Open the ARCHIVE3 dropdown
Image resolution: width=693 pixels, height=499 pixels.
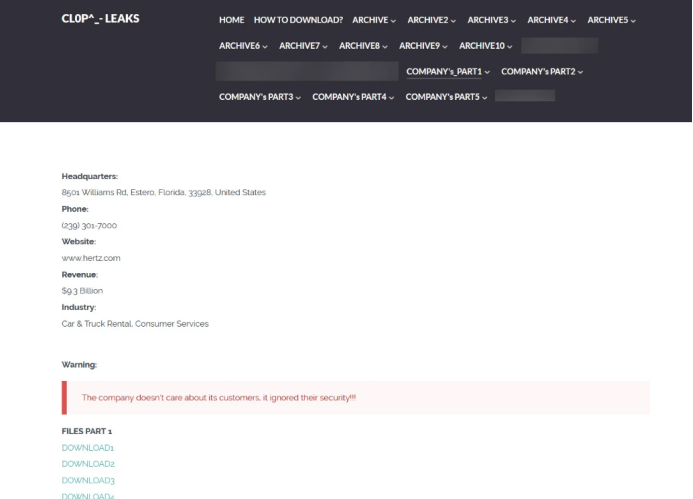[492, 20]
